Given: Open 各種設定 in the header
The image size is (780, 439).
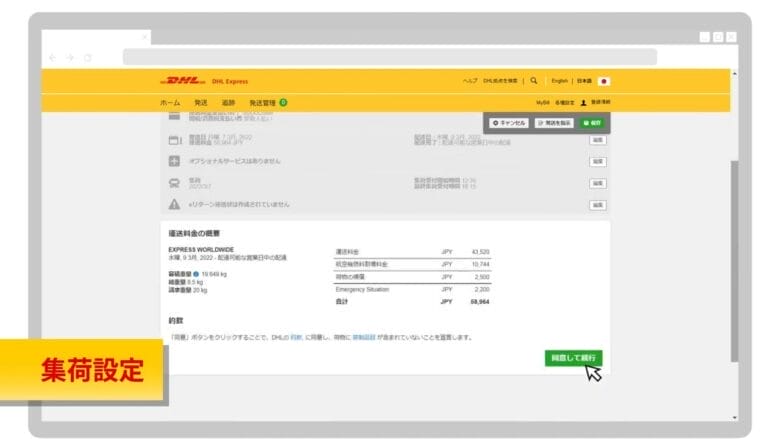Looking at the screenshot, I should [x=565, y=102].
